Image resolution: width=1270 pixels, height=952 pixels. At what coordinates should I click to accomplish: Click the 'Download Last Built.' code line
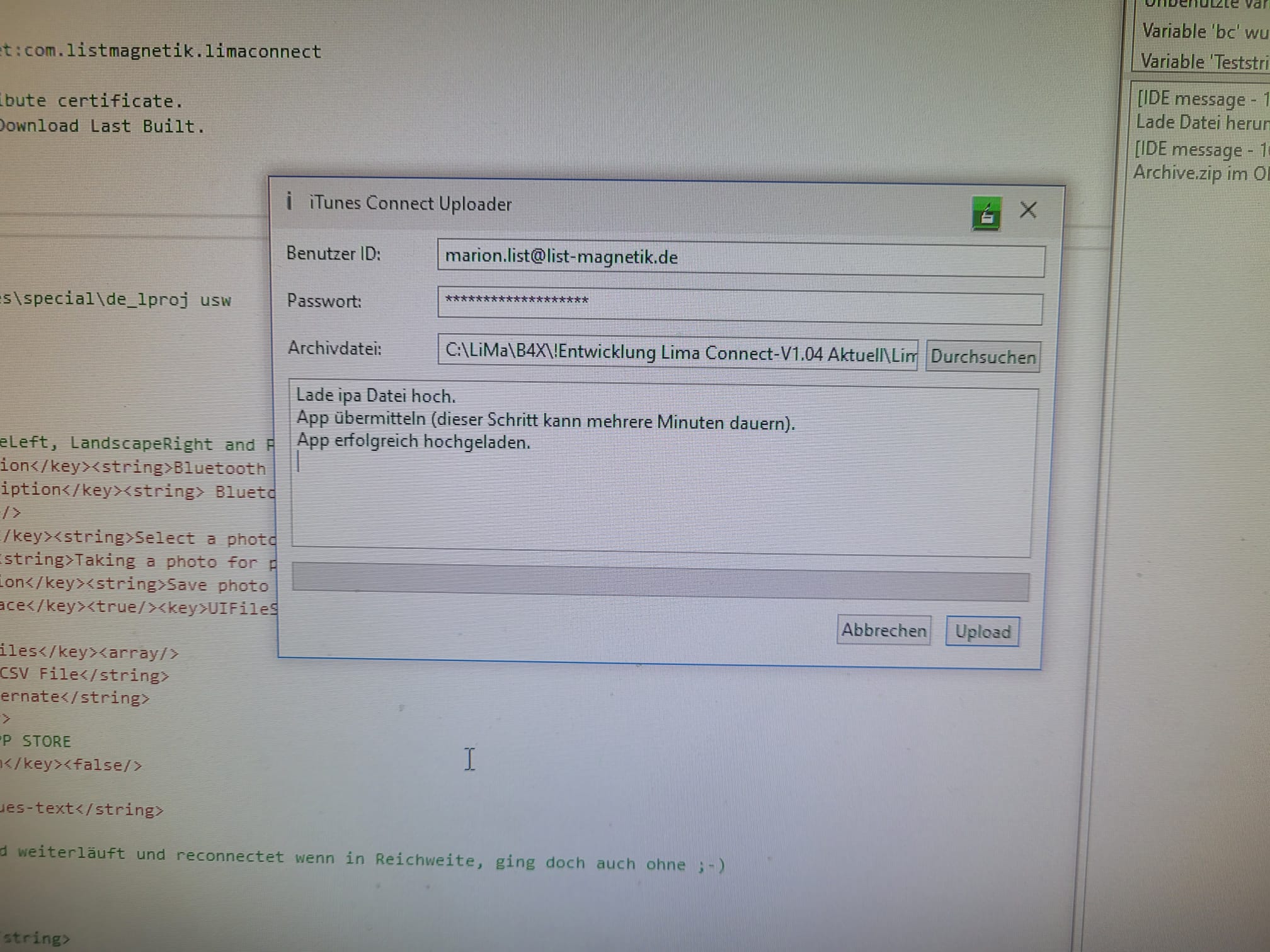click(x=102, y=126)
